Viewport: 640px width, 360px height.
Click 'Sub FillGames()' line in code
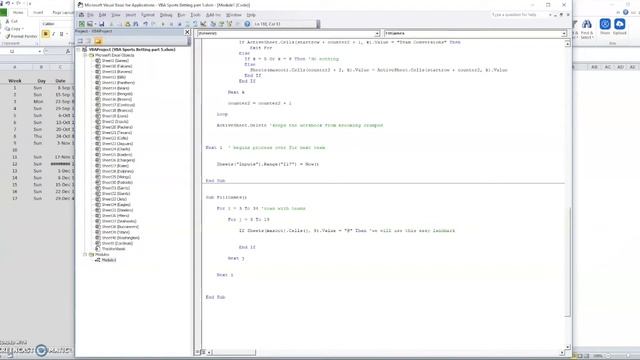pyautogui.click(x=226, y=198)
